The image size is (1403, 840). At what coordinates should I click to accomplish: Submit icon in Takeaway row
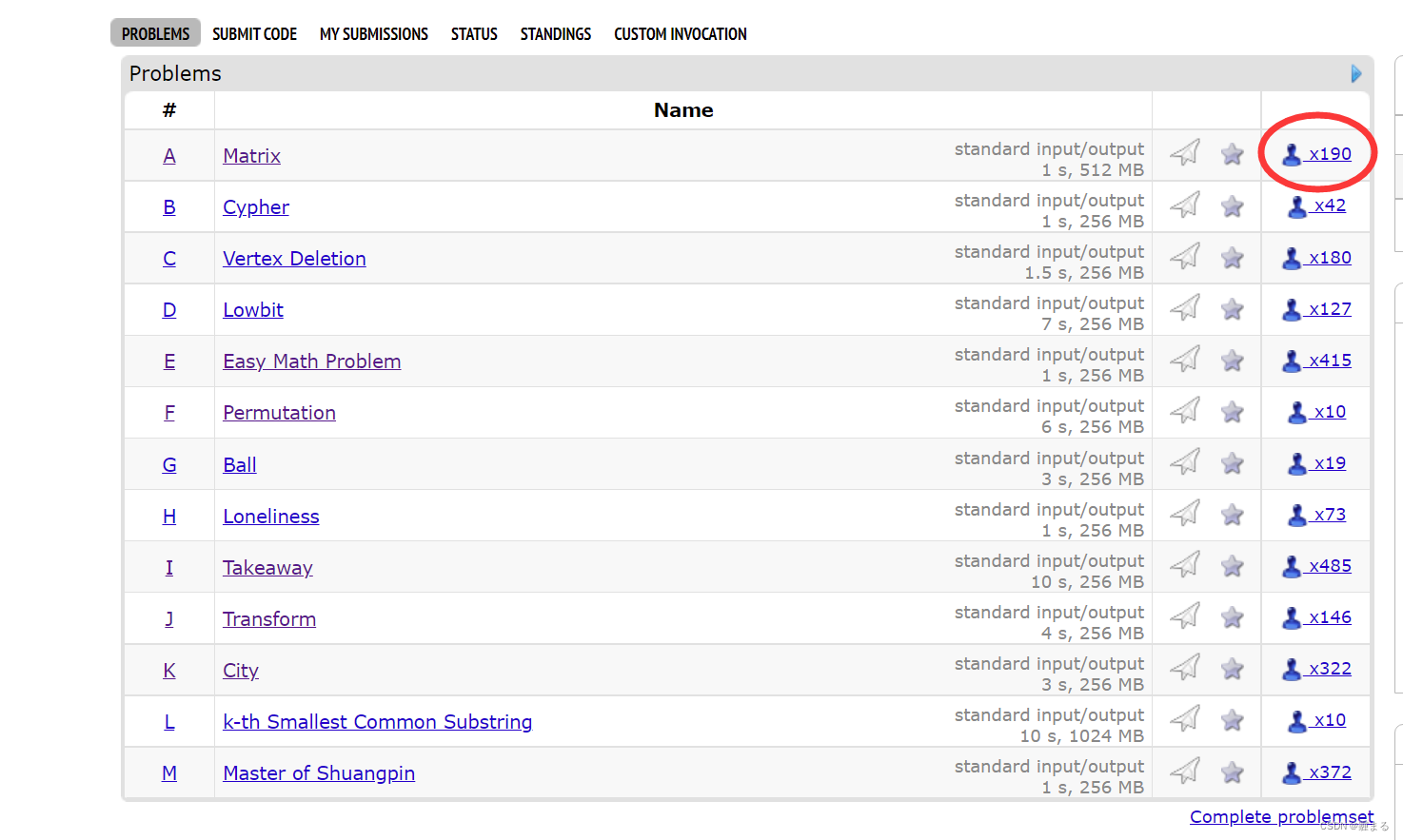(x=1185, y=565)
